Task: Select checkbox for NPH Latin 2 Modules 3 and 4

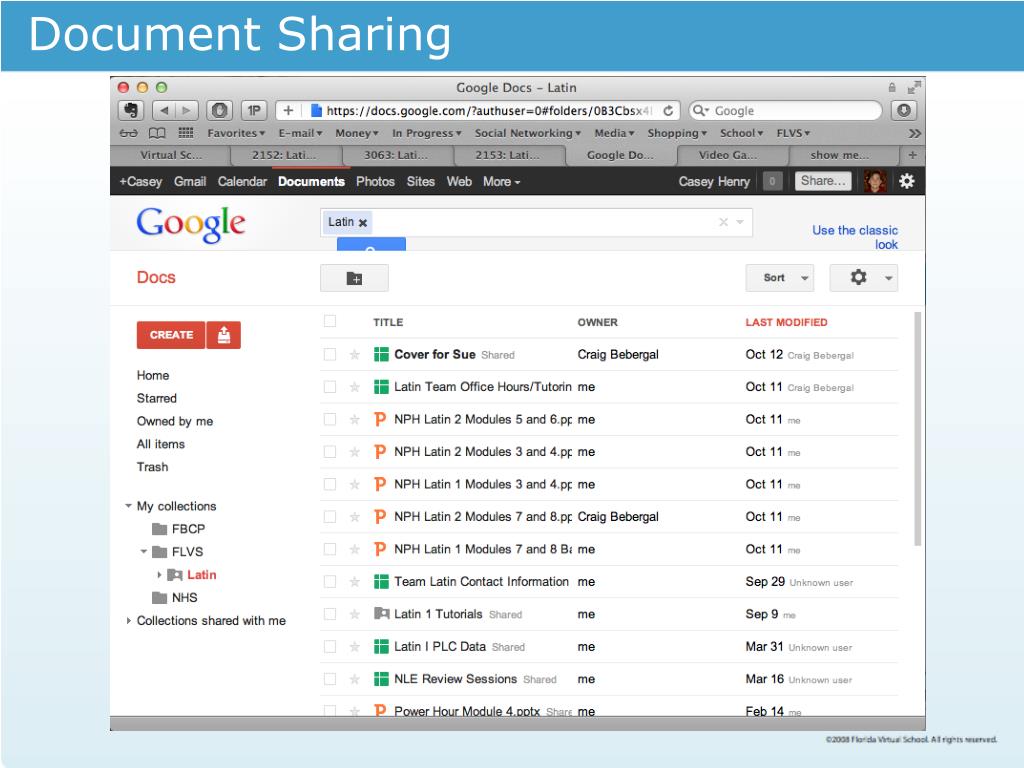Action: point(330,451)
